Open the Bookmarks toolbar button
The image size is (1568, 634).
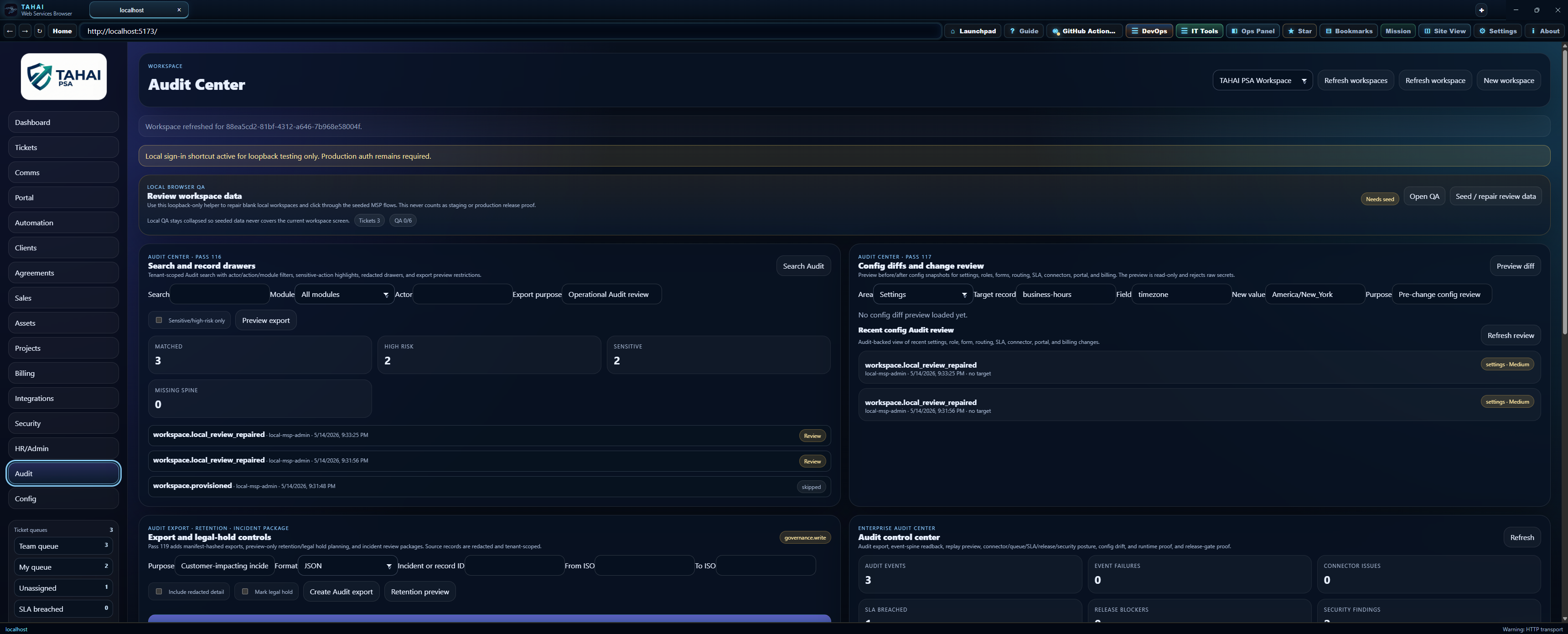point(1349,31)
